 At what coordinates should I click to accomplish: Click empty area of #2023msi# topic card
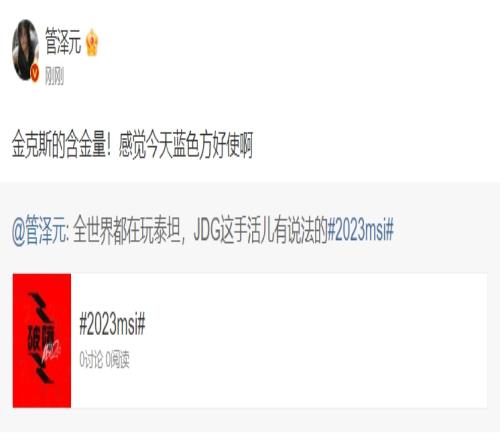(317, 340)
